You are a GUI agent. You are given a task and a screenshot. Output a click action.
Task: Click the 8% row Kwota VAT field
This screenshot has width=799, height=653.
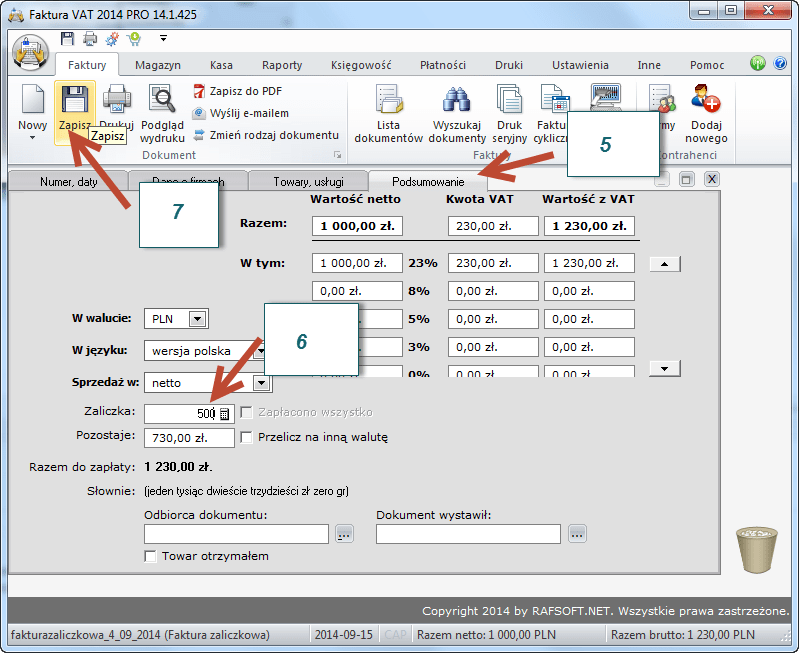pos(493,291)
